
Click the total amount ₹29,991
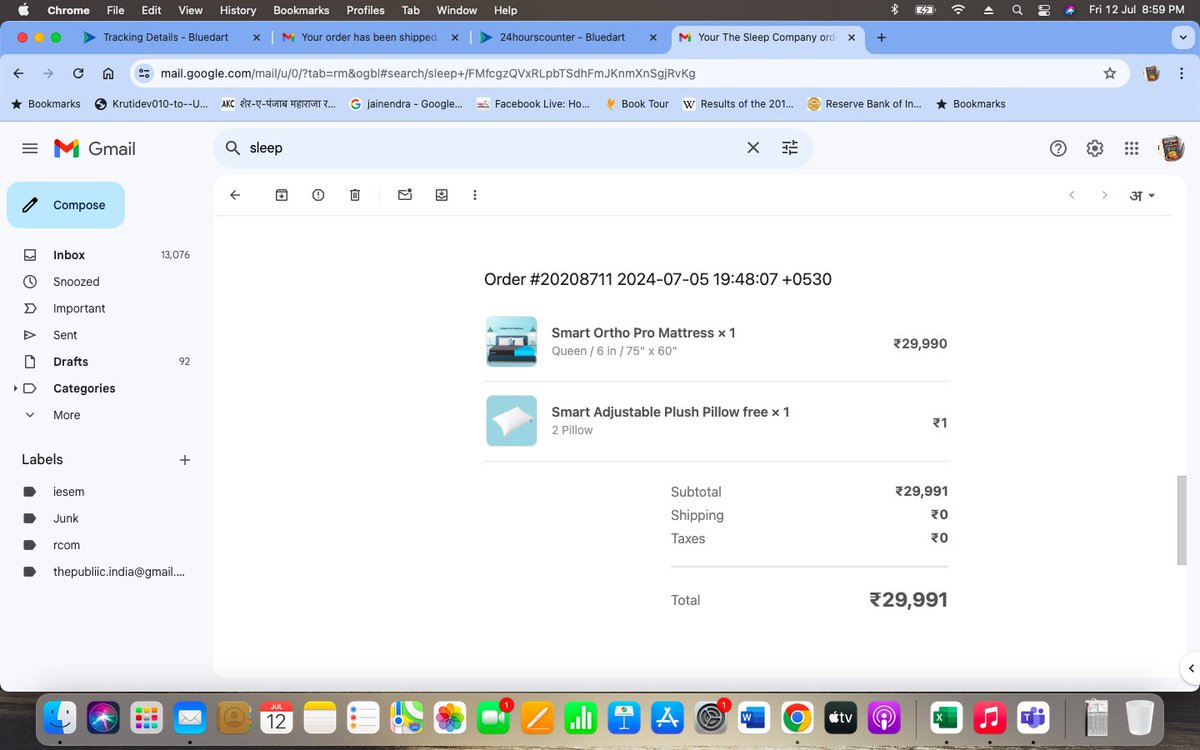[x=908, y=600]
